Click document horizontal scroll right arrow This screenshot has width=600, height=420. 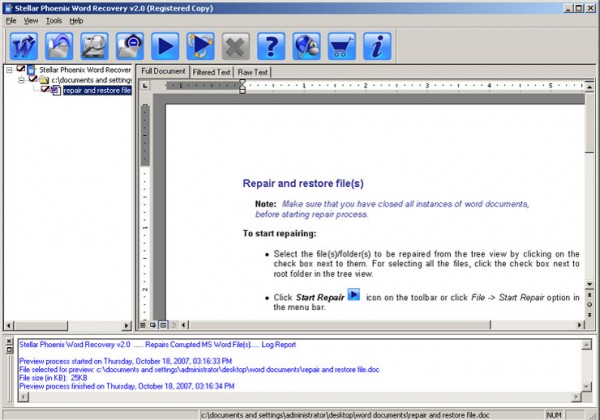580,325
